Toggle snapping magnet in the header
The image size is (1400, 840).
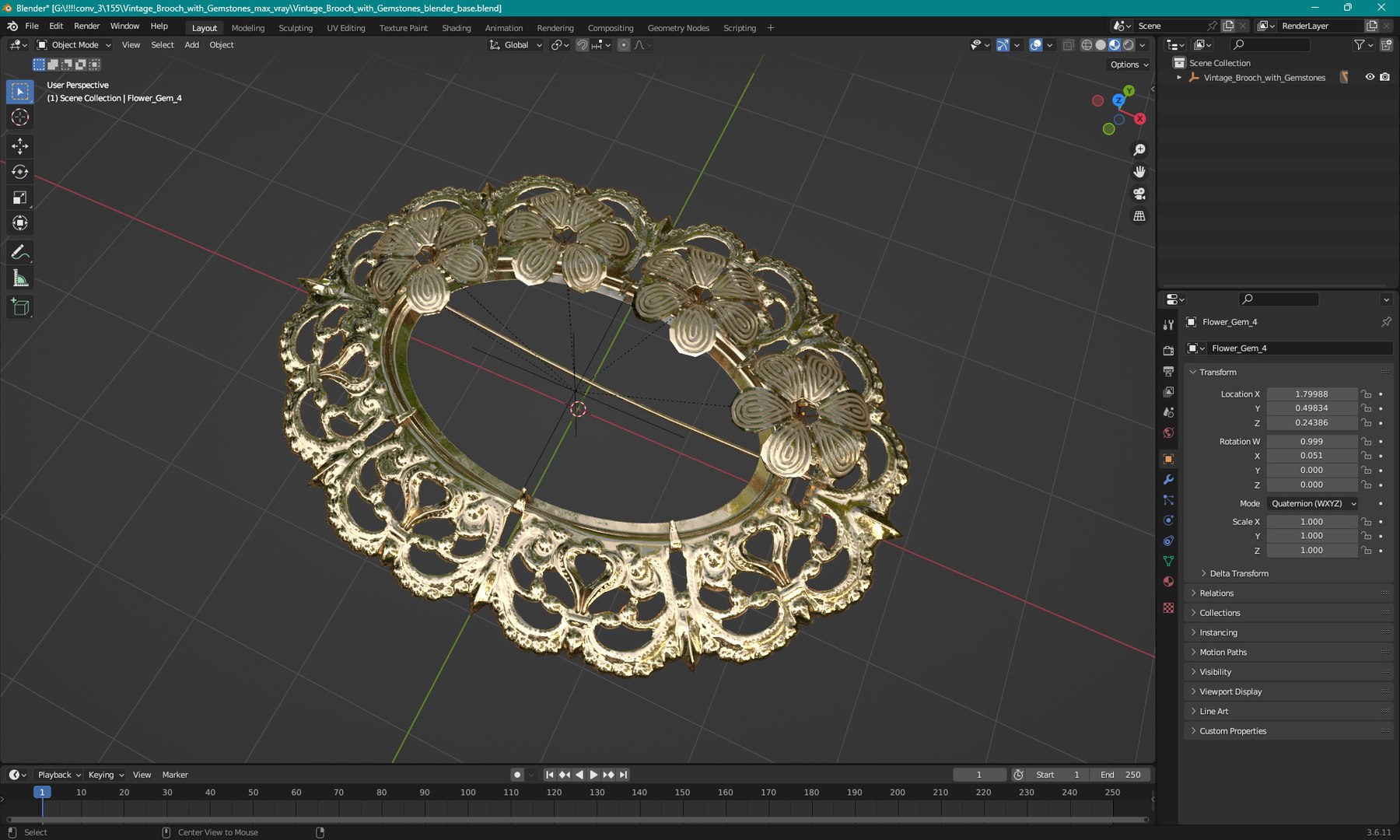tap(582, 45)
